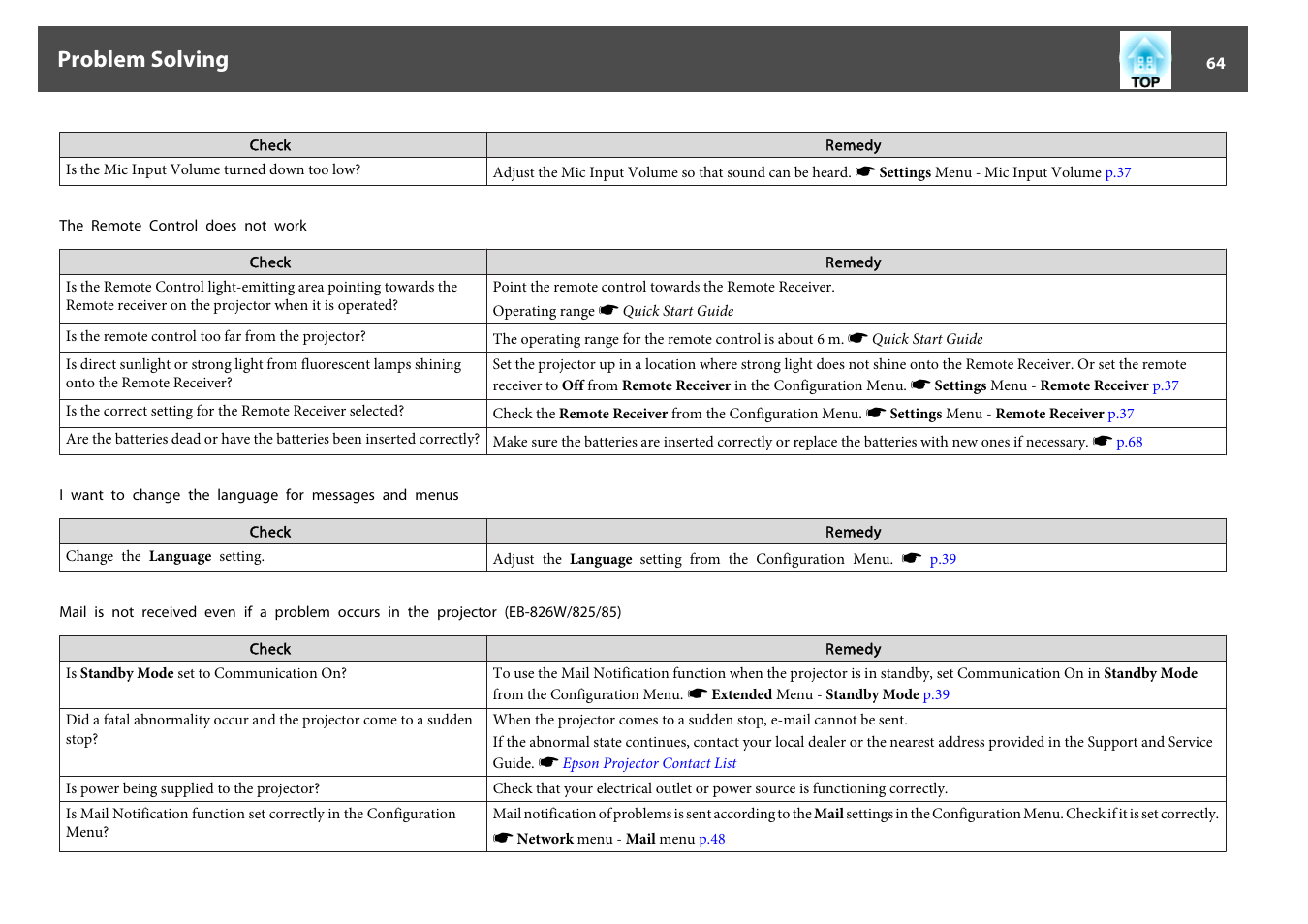
Task: Click cell 'Are the batteries dead or have the batteries been inserted correctly?'
Action: tap(273, 441)
